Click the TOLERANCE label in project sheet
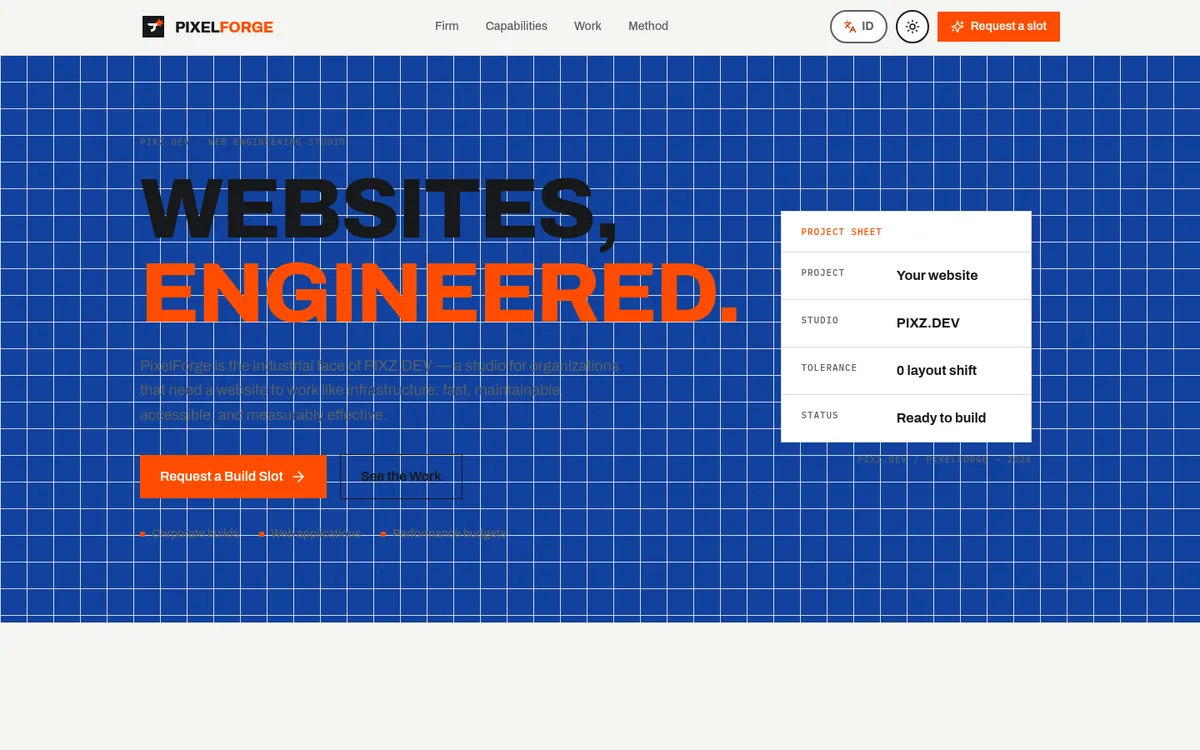Viewport: 1200px width, 750px height. [829, 368]
